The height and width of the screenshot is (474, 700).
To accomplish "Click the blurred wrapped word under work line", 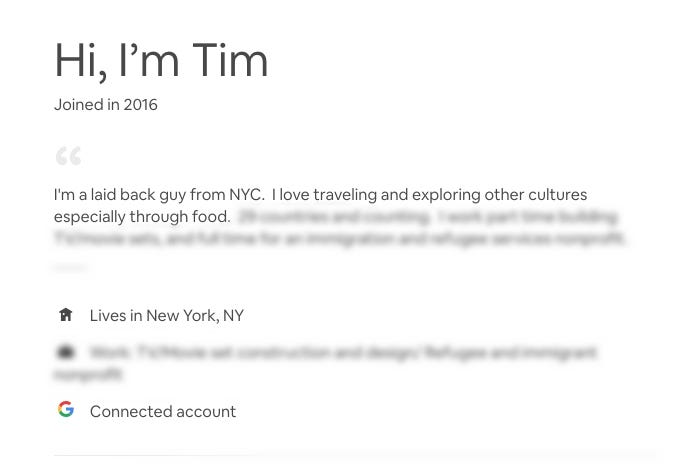I will coord(88,374).
